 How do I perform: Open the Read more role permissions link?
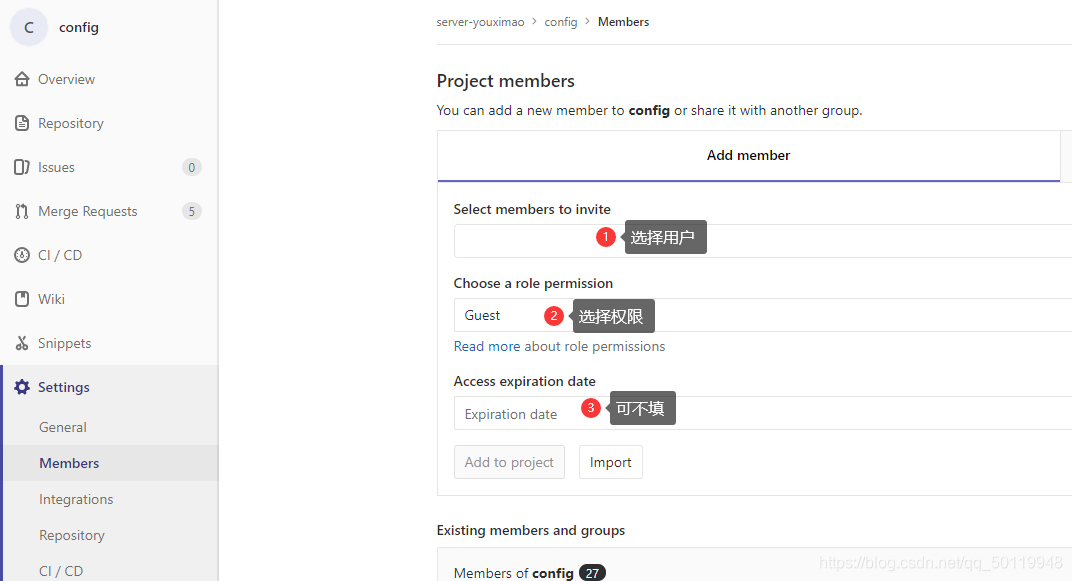(x=487, y=346)
